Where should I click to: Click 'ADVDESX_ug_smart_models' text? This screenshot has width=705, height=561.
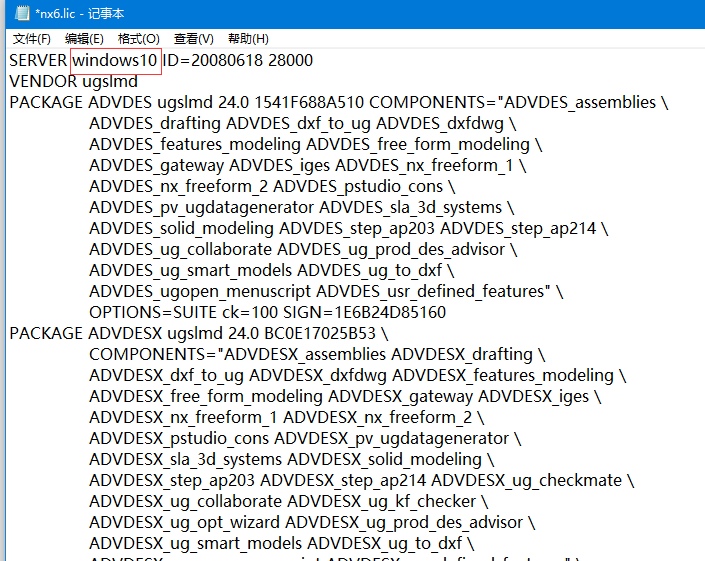[196, 543]
